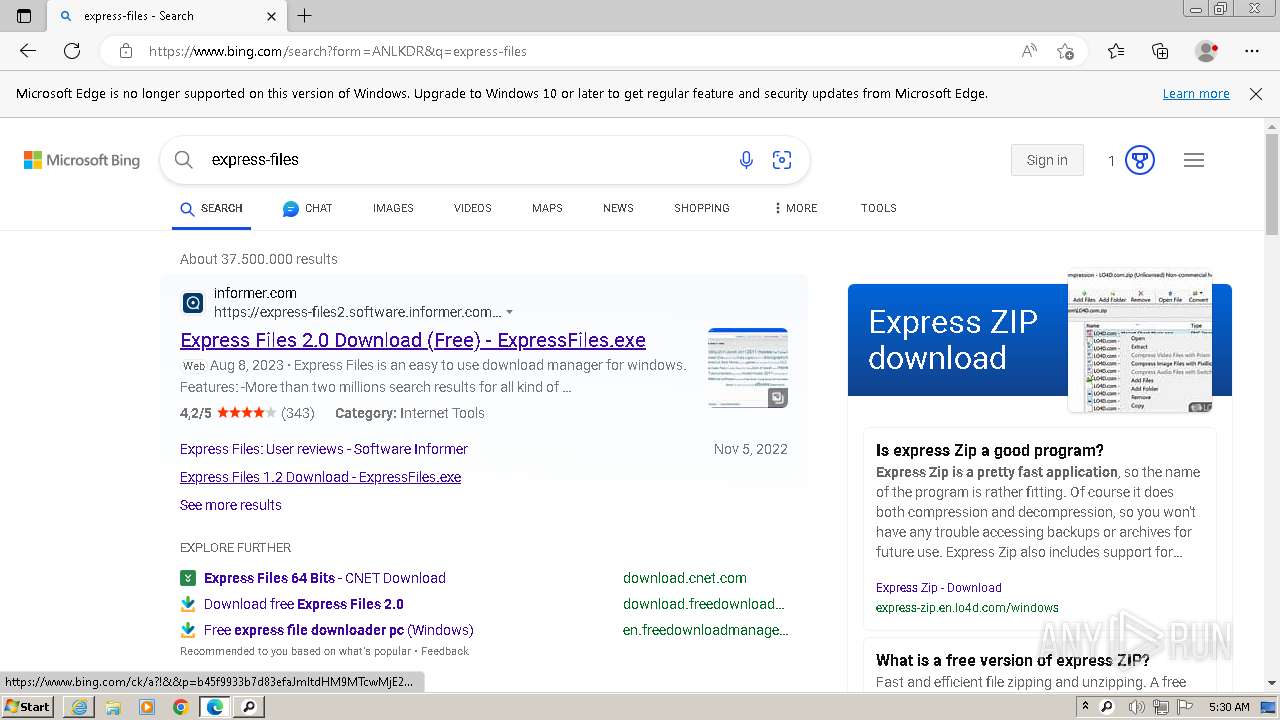Open the media player taskbar icon
The width and height of the screenshot is (1280, 720).
point(147,707)
